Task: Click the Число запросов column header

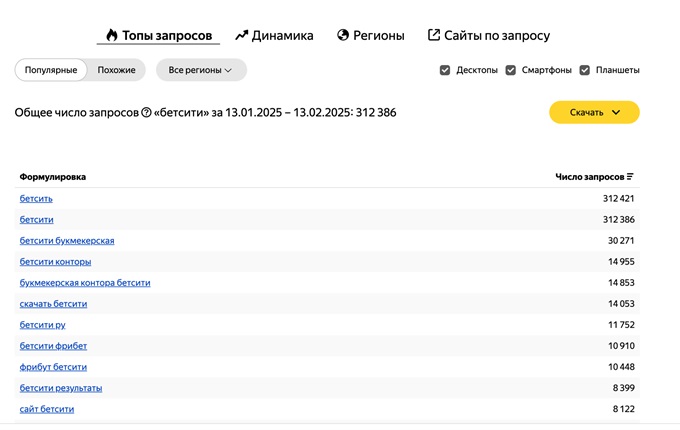Action: (x=589, y=177)
